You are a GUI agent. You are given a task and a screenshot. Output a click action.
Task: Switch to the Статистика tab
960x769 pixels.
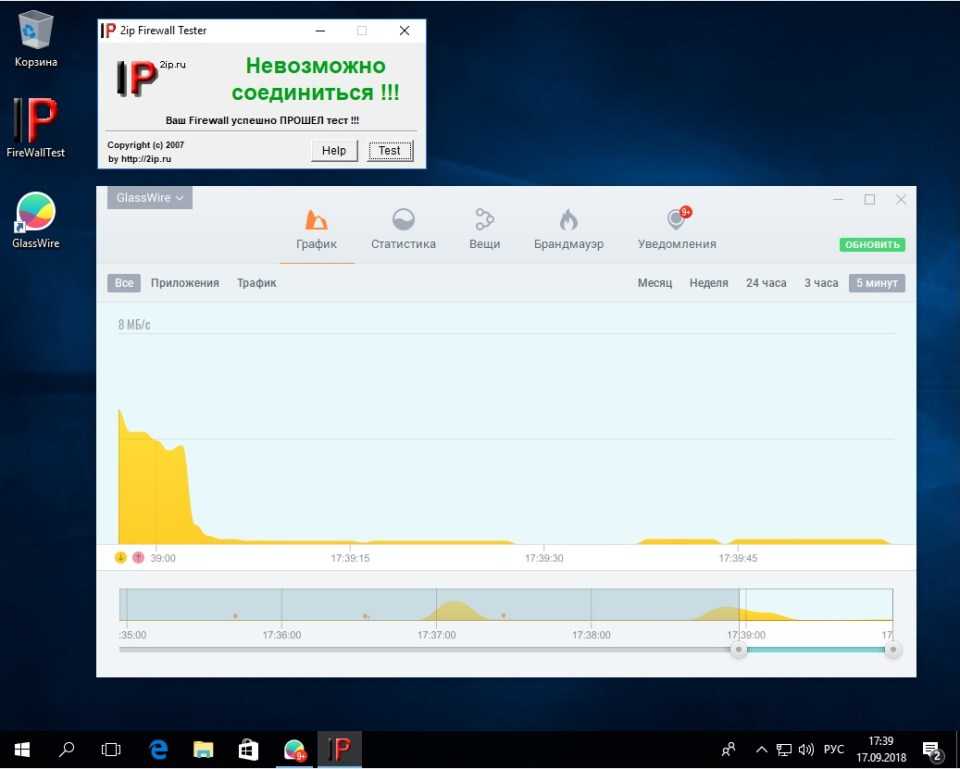pos(403,230)
